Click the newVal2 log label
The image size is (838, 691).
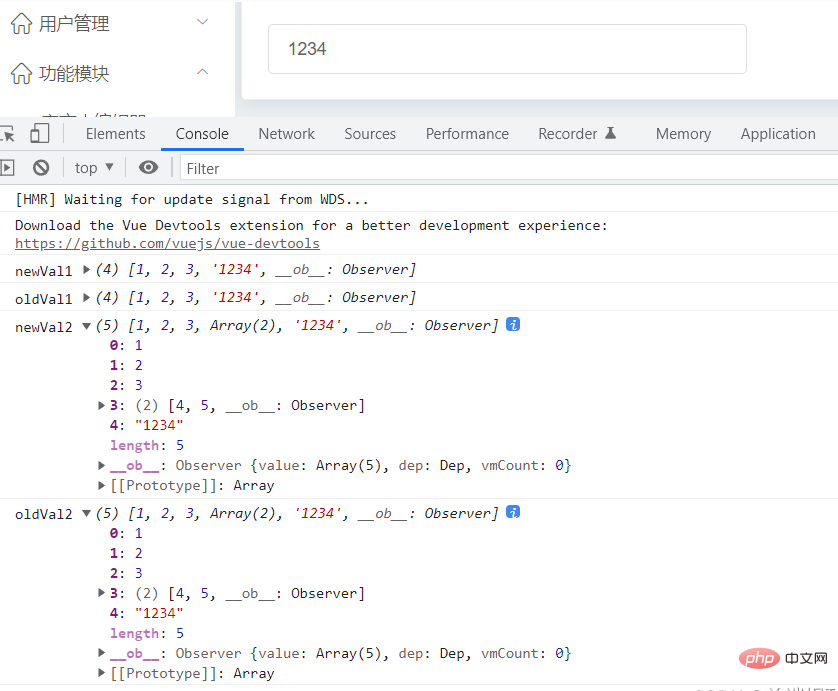[43, 327]
